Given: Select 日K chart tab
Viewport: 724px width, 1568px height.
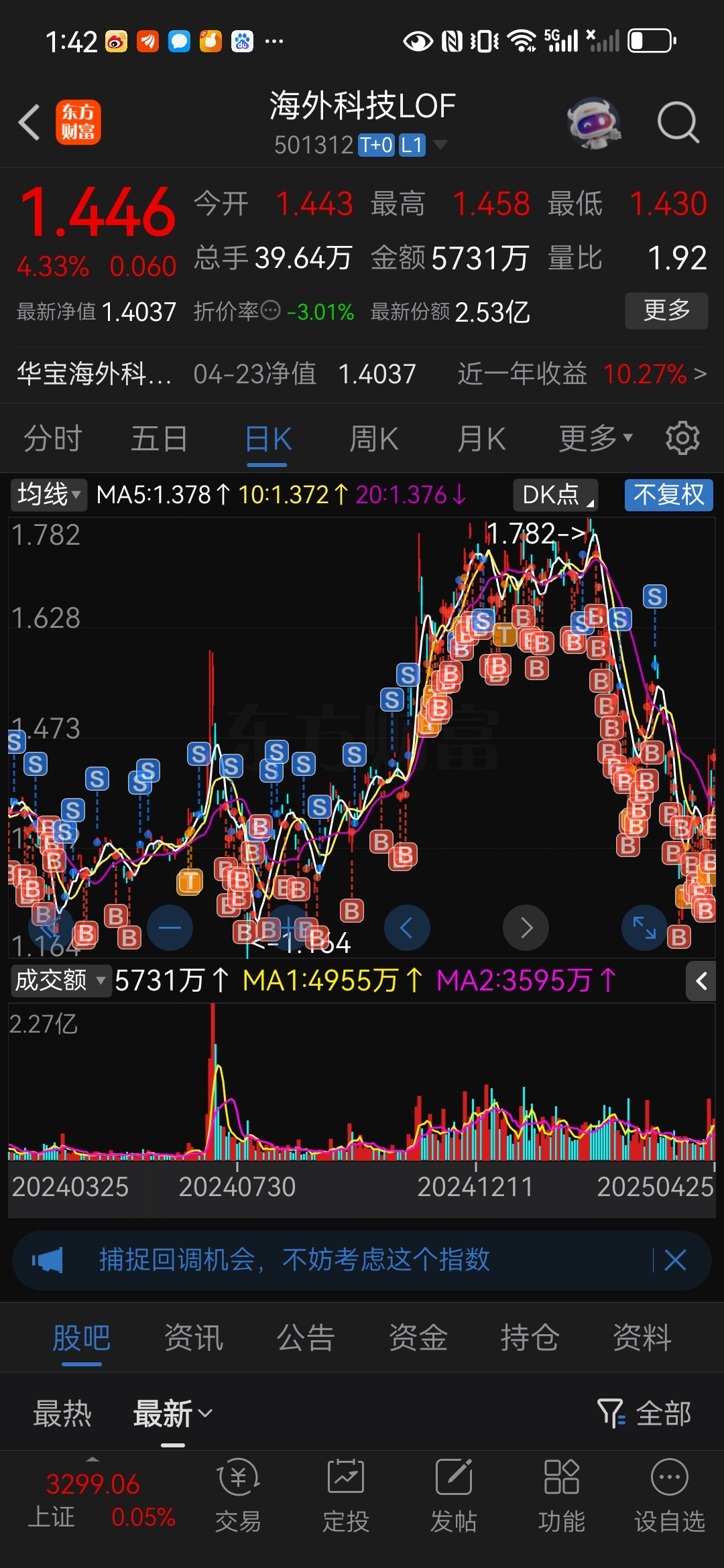Looking at the screenshot, I should click(x=268, y=438).
